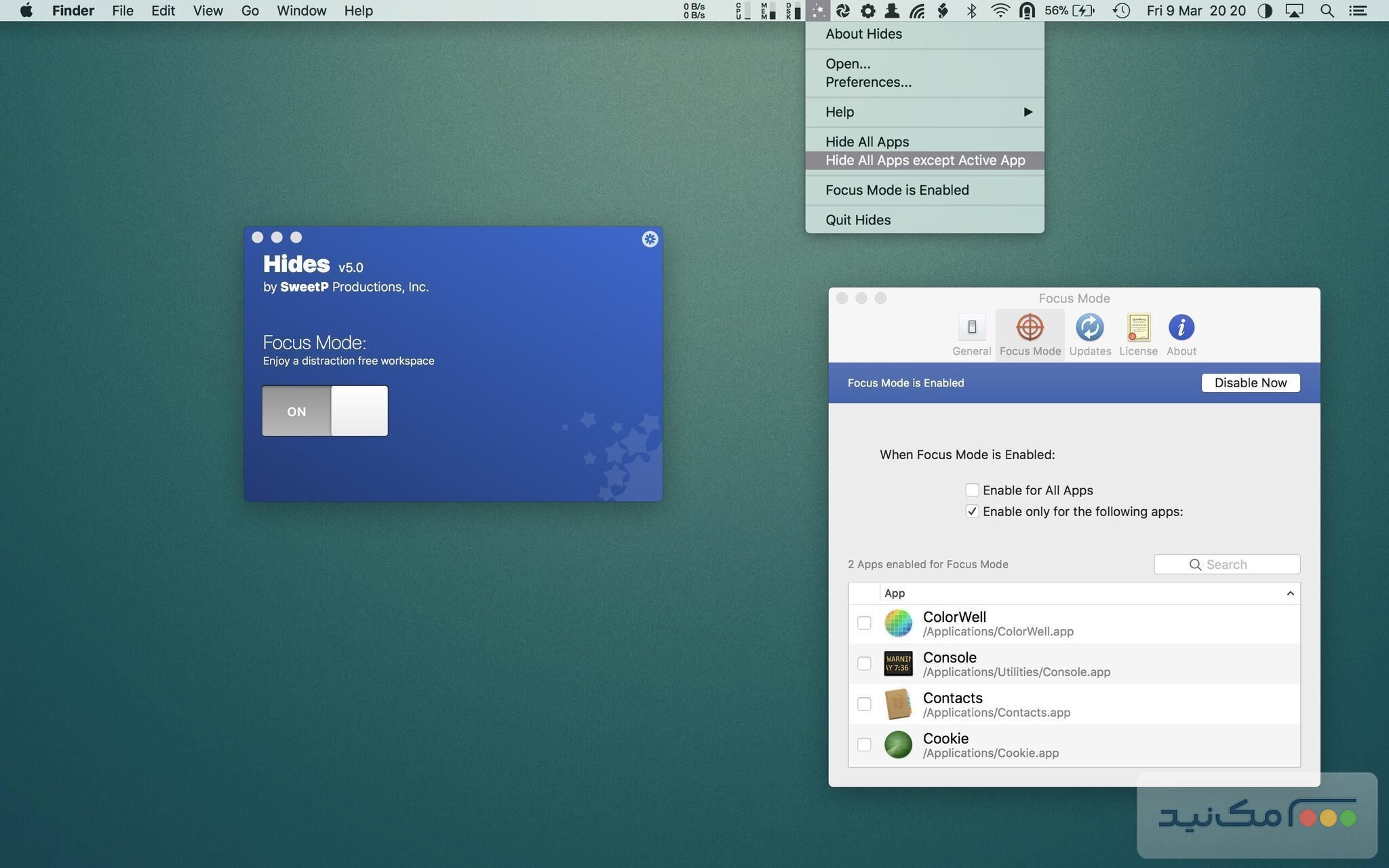Select Quit Hides menu item

pos(858,220)
